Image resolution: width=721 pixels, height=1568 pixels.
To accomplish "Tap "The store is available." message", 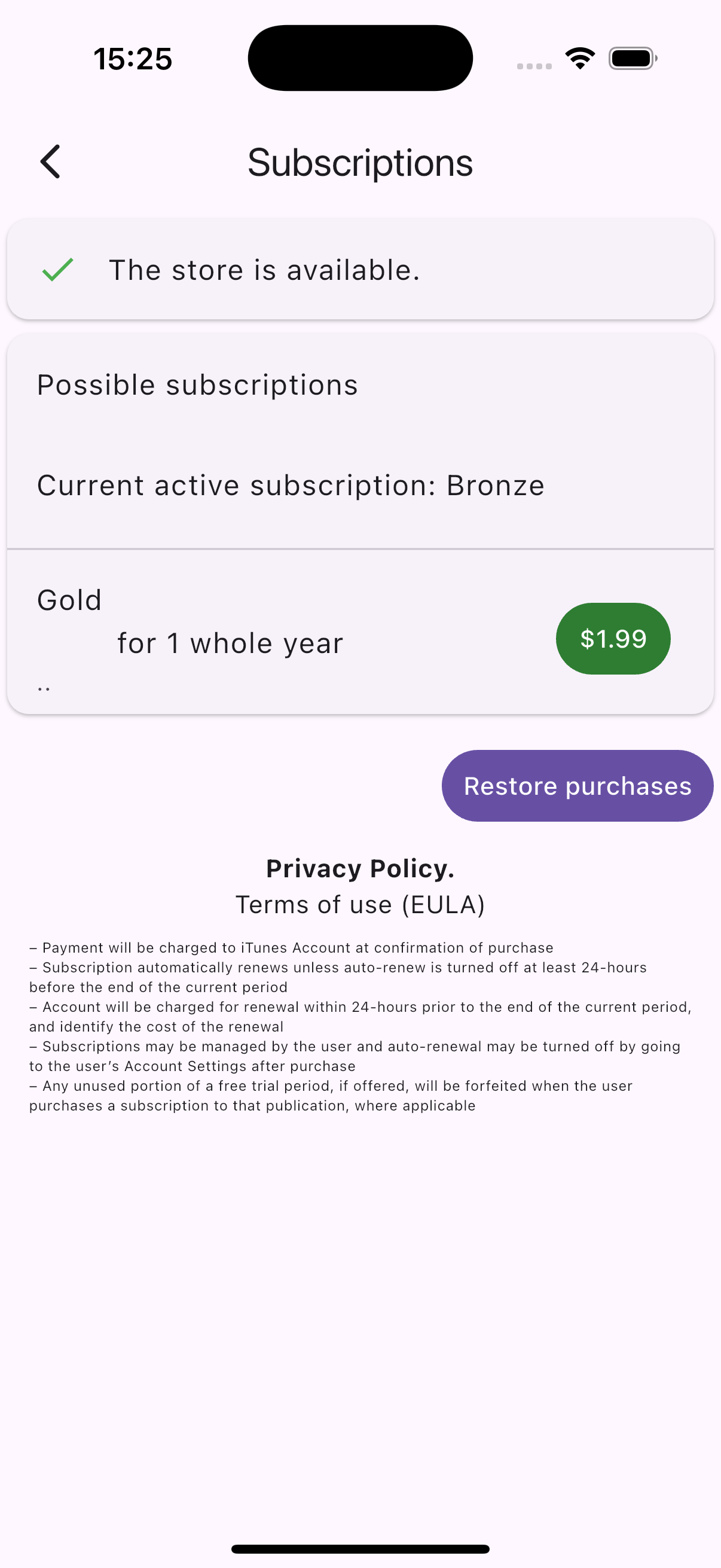I will pyautogui.click(x=265, y=270).
